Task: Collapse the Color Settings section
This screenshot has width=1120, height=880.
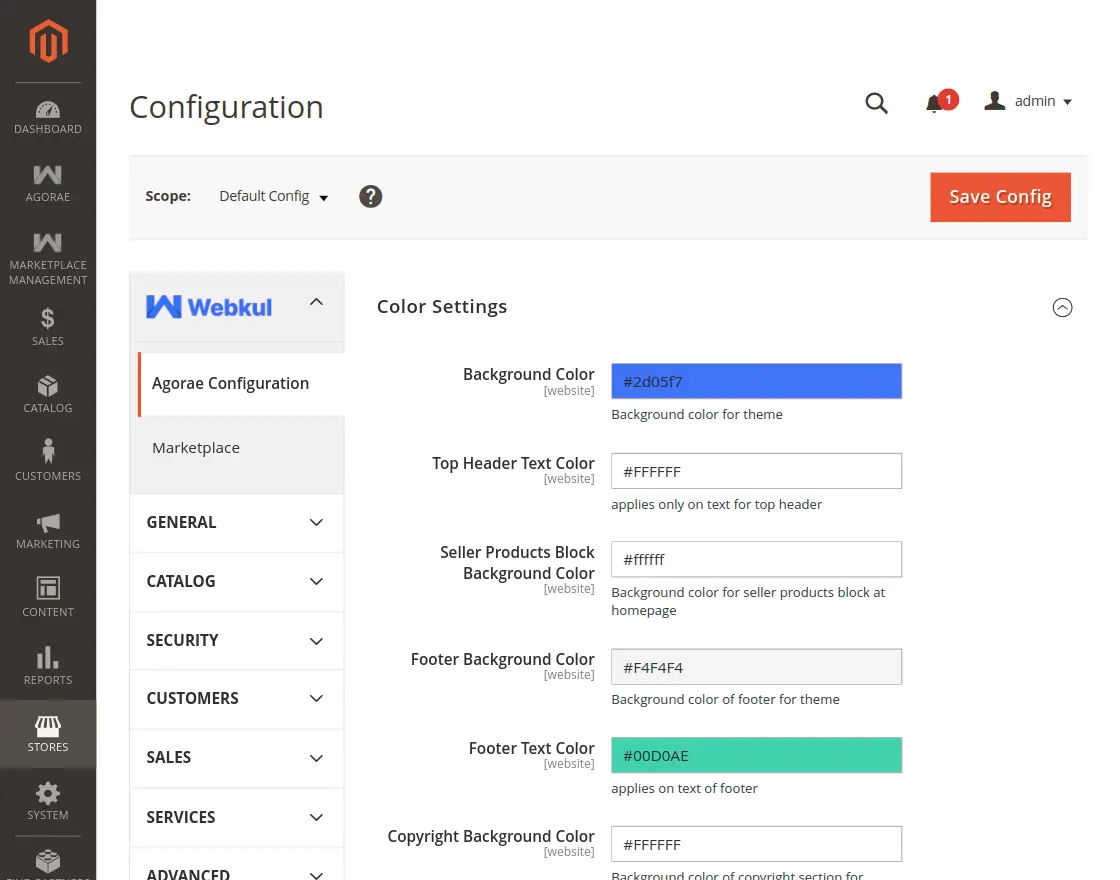Action: tap(1062, 308)
